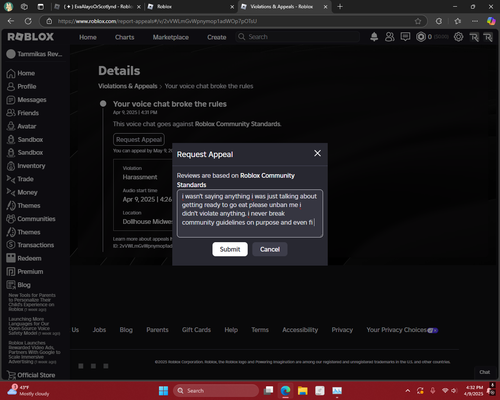
Task: Open File Explorer from taskbar
Action: click(303, 391)
